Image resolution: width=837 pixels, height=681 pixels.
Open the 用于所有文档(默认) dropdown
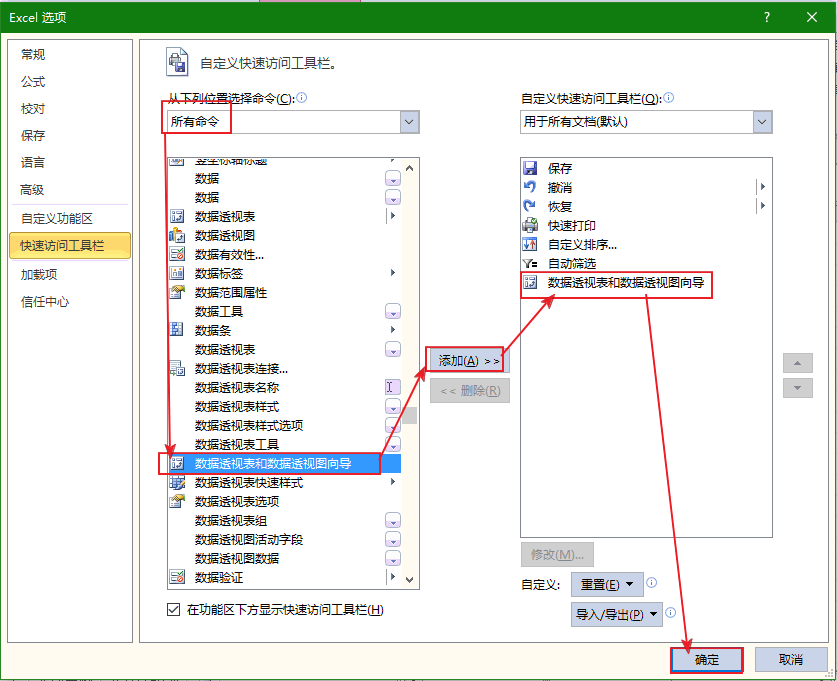pyautogui.click(x=762, y=122)
